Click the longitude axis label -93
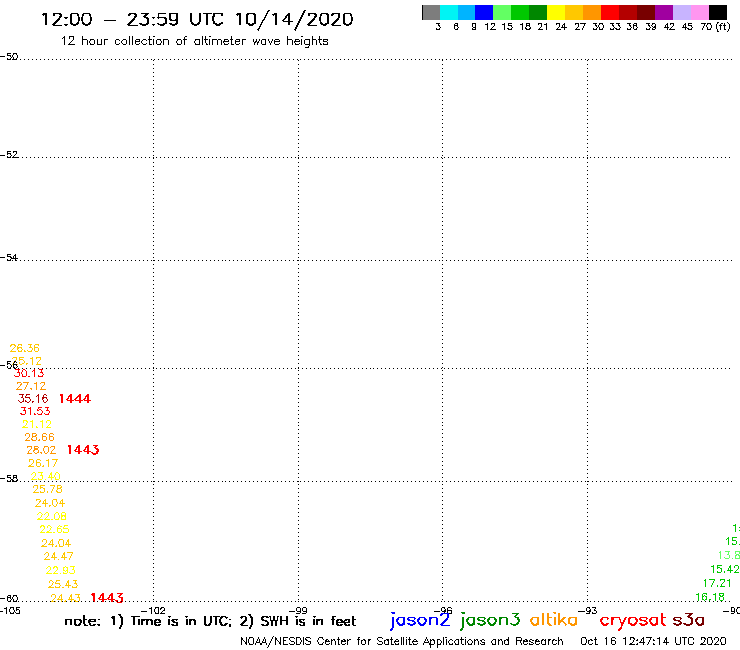This screenshot has width=740, height=650. pyautogui.click(x=588, y=610)
